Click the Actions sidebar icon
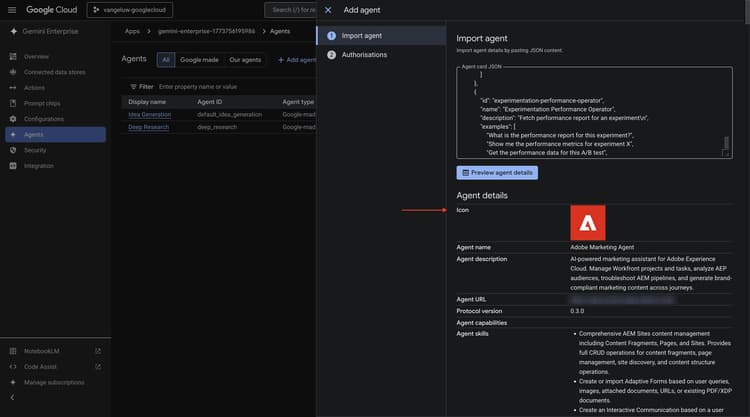Image resolution: width=750 pixels, height=417 pixels. (13, 88)
